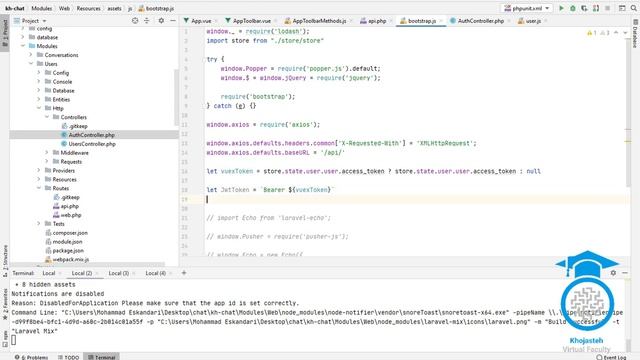Collapse the Modules folder
This screenshot has height=360, width=640.
click(x=23, y=46)
